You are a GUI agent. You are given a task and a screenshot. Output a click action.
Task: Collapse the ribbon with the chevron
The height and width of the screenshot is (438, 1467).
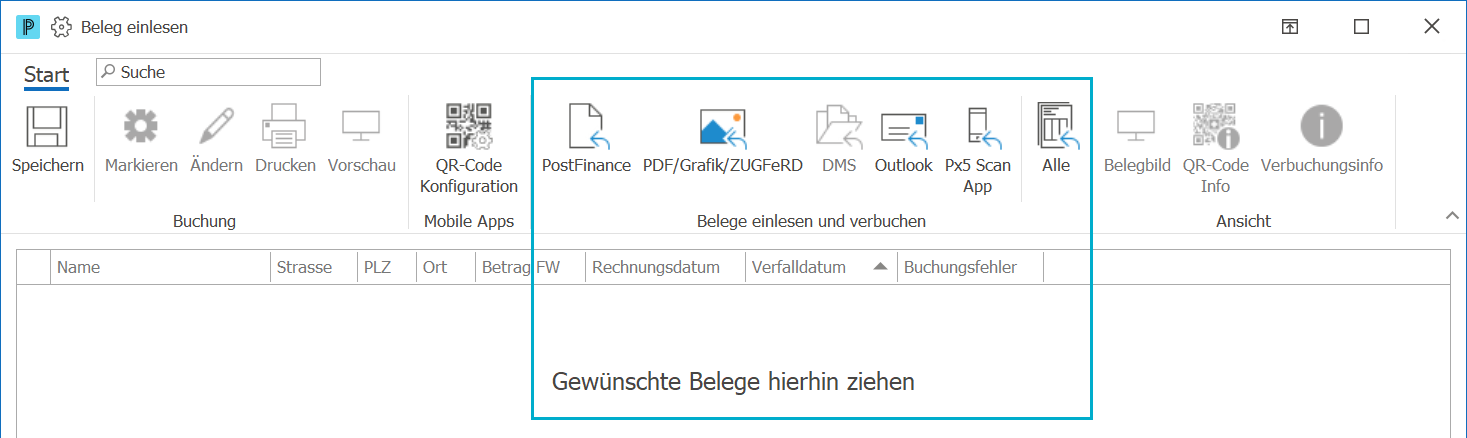click(x=1451, y=215)
